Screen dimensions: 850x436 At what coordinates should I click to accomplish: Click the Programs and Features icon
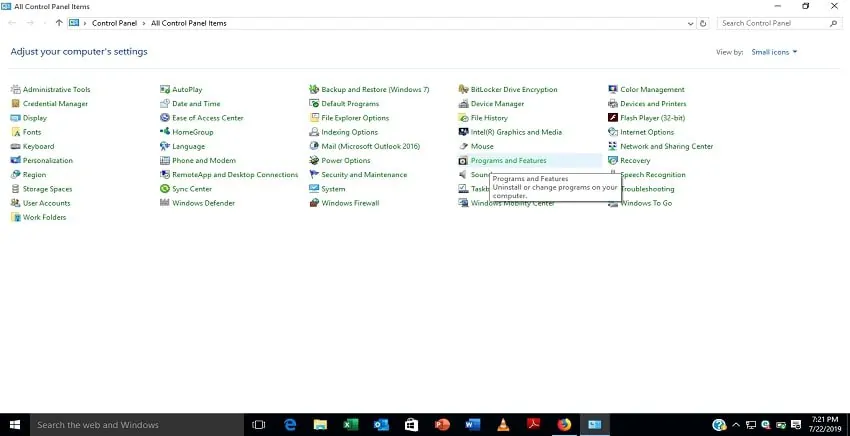pos(463,161)
